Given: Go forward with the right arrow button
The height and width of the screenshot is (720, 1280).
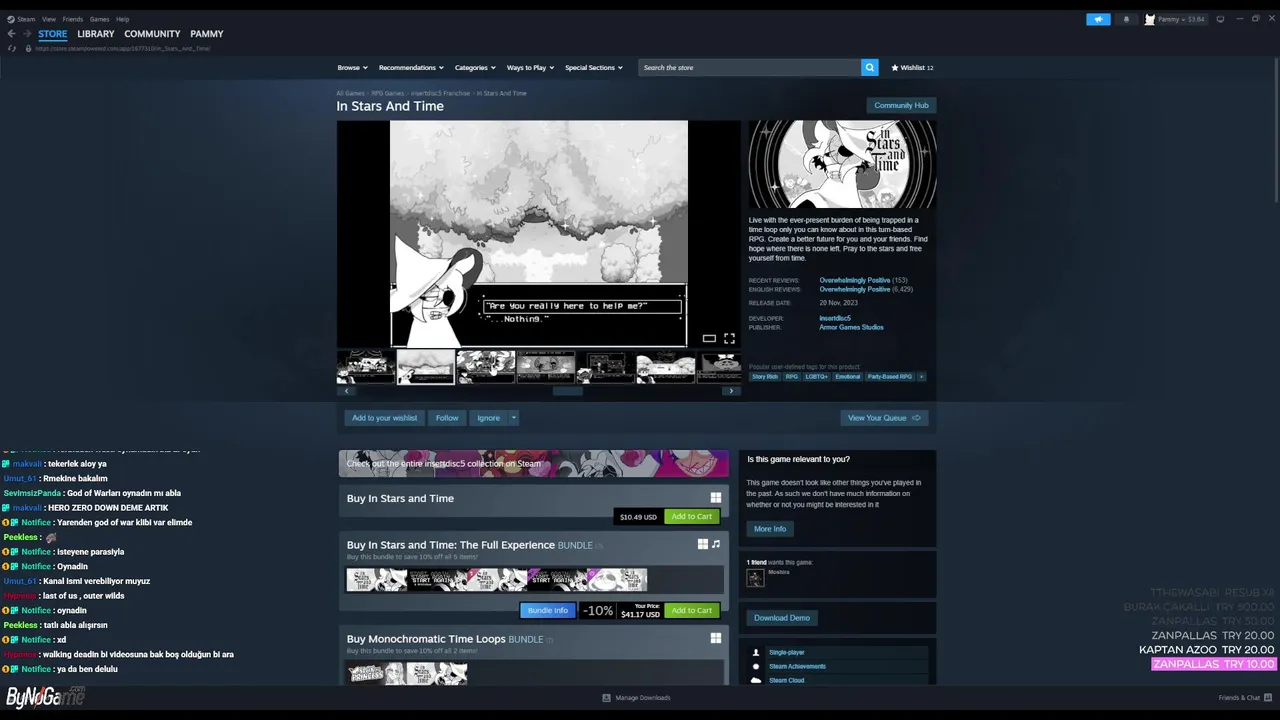Looking at the screenshot, I should pos(27,34).
